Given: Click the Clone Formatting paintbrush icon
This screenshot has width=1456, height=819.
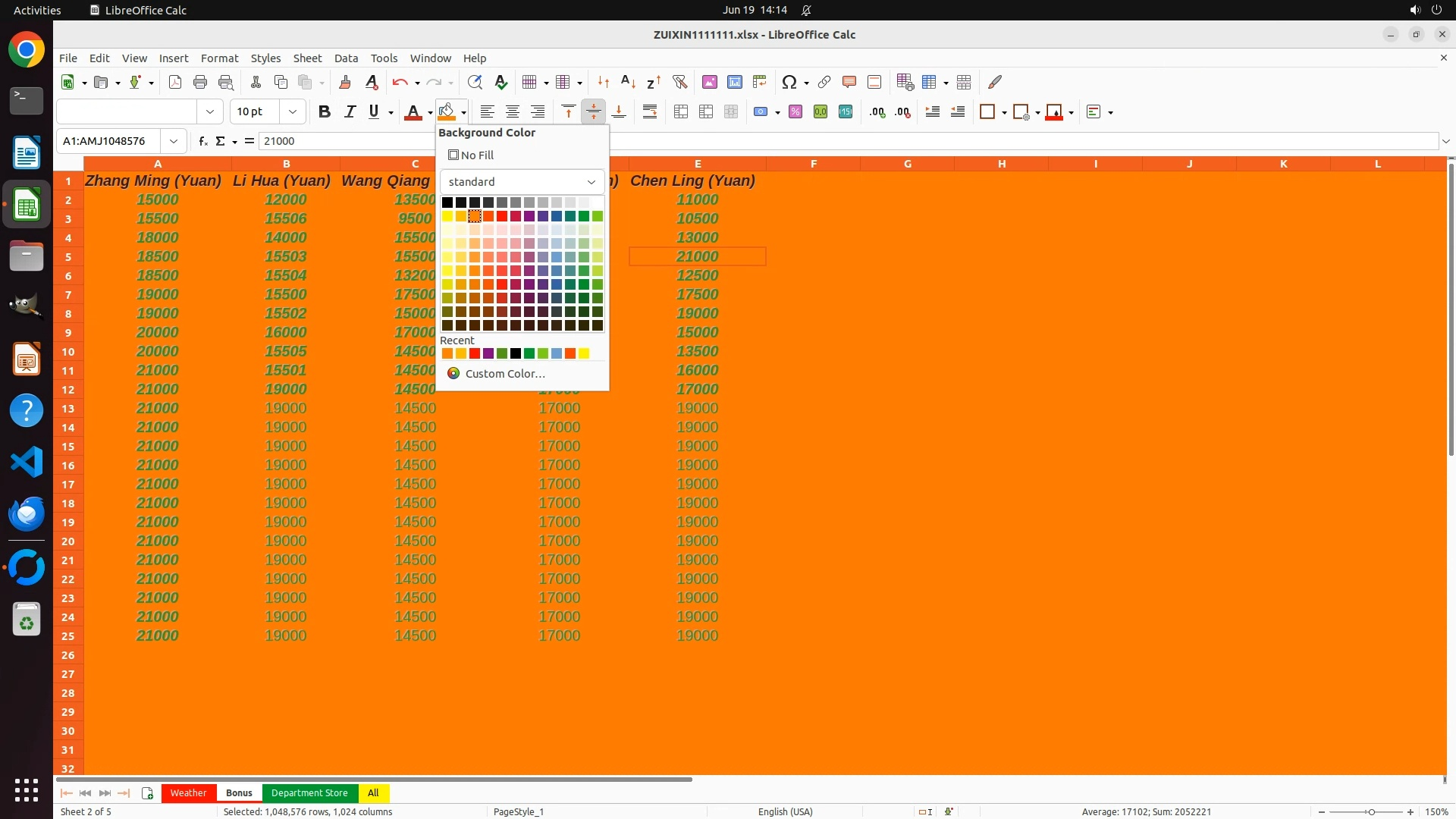Looking at the screenshot, I should tap(345, 82).
